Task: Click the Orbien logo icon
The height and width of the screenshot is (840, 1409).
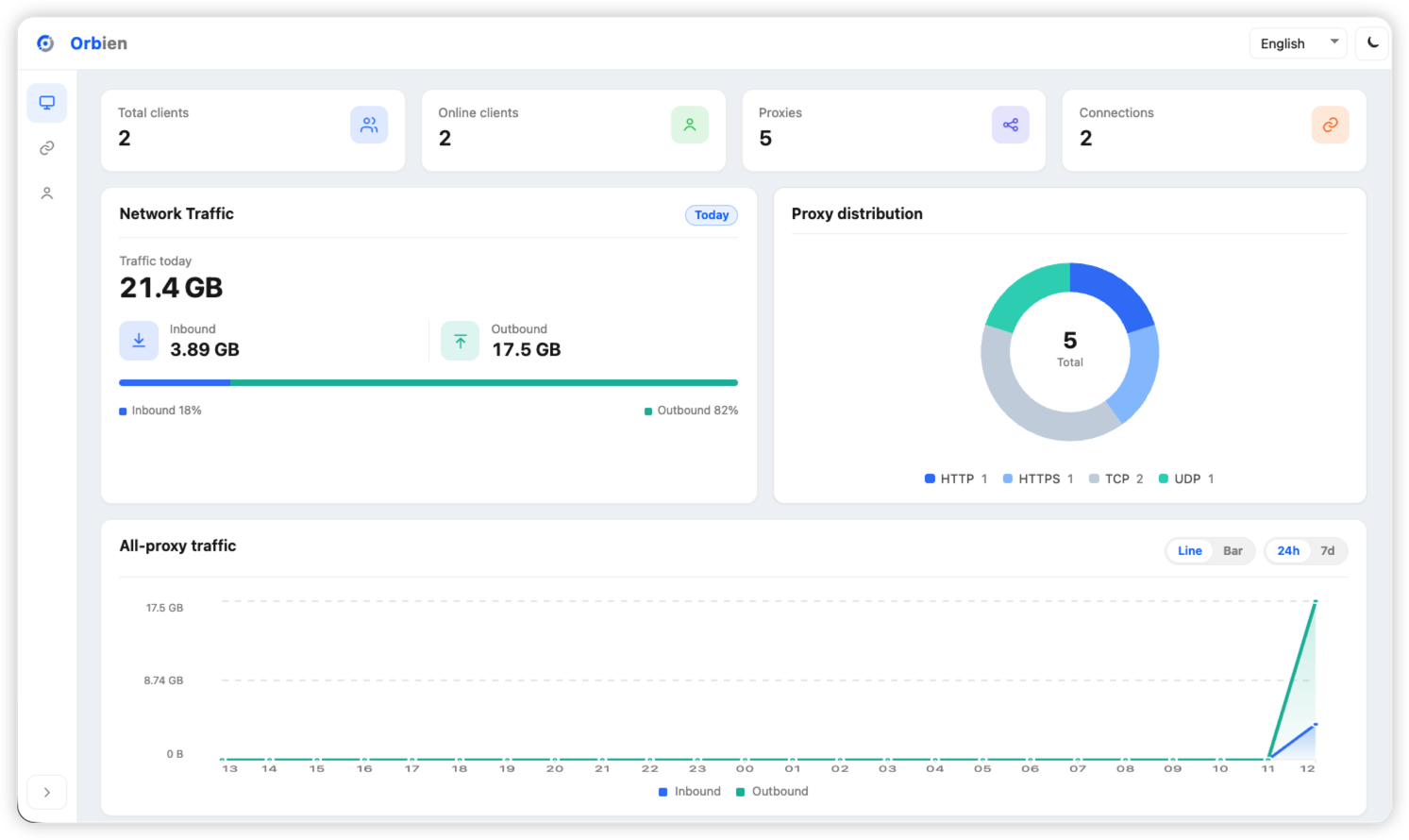Action: coord(45,43)
